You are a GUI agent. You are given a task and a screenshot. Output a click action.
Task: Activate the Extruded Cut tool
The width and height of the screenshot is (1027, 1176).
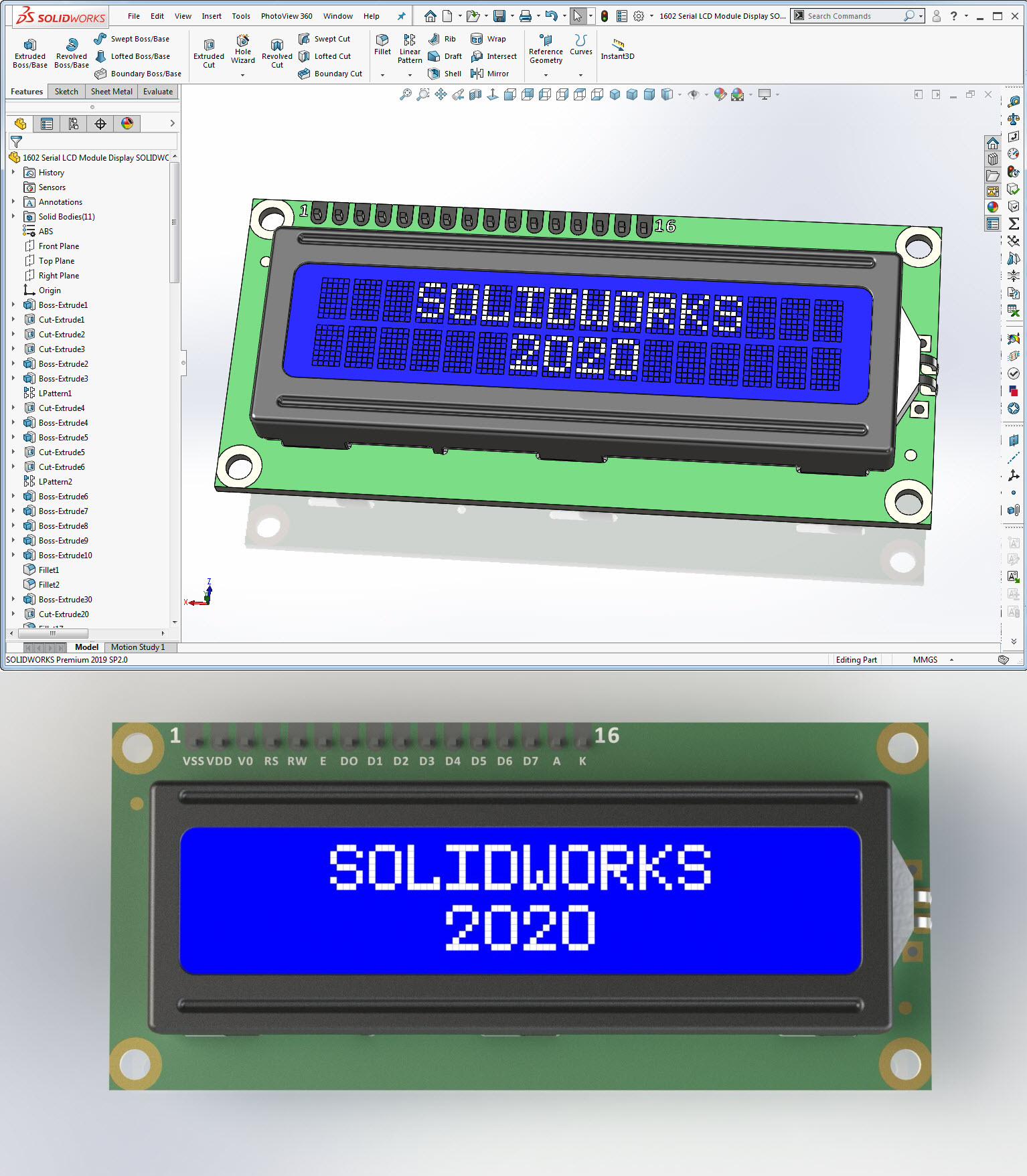tap(209, 54)
